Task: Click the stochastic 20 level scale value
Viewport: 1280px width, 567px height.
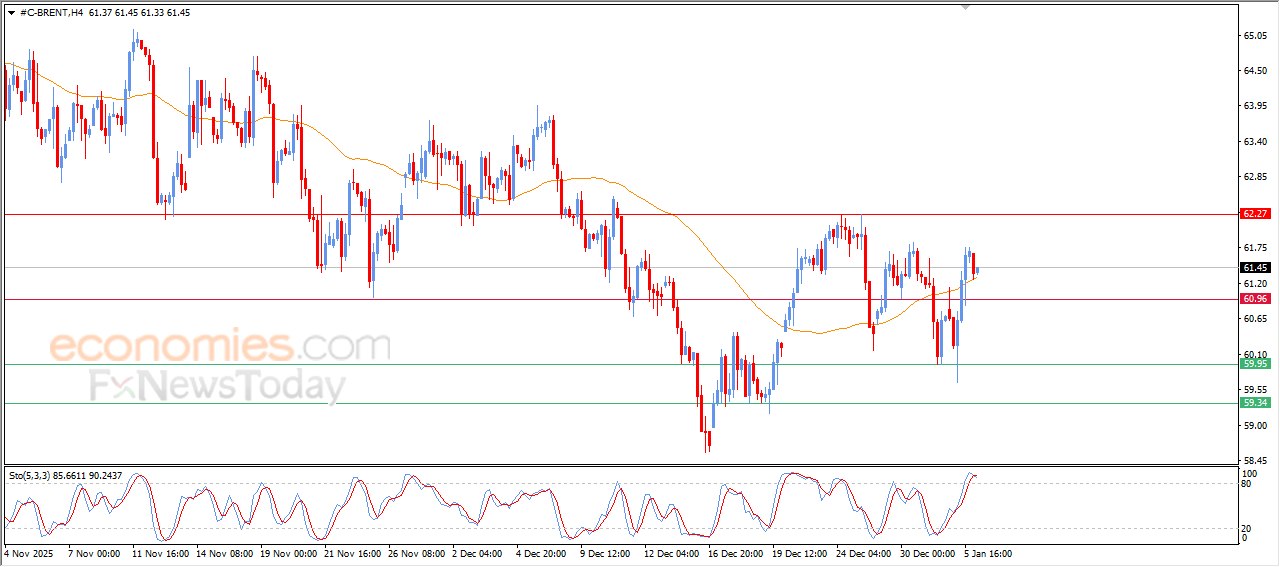Action: pos(1246,528)
